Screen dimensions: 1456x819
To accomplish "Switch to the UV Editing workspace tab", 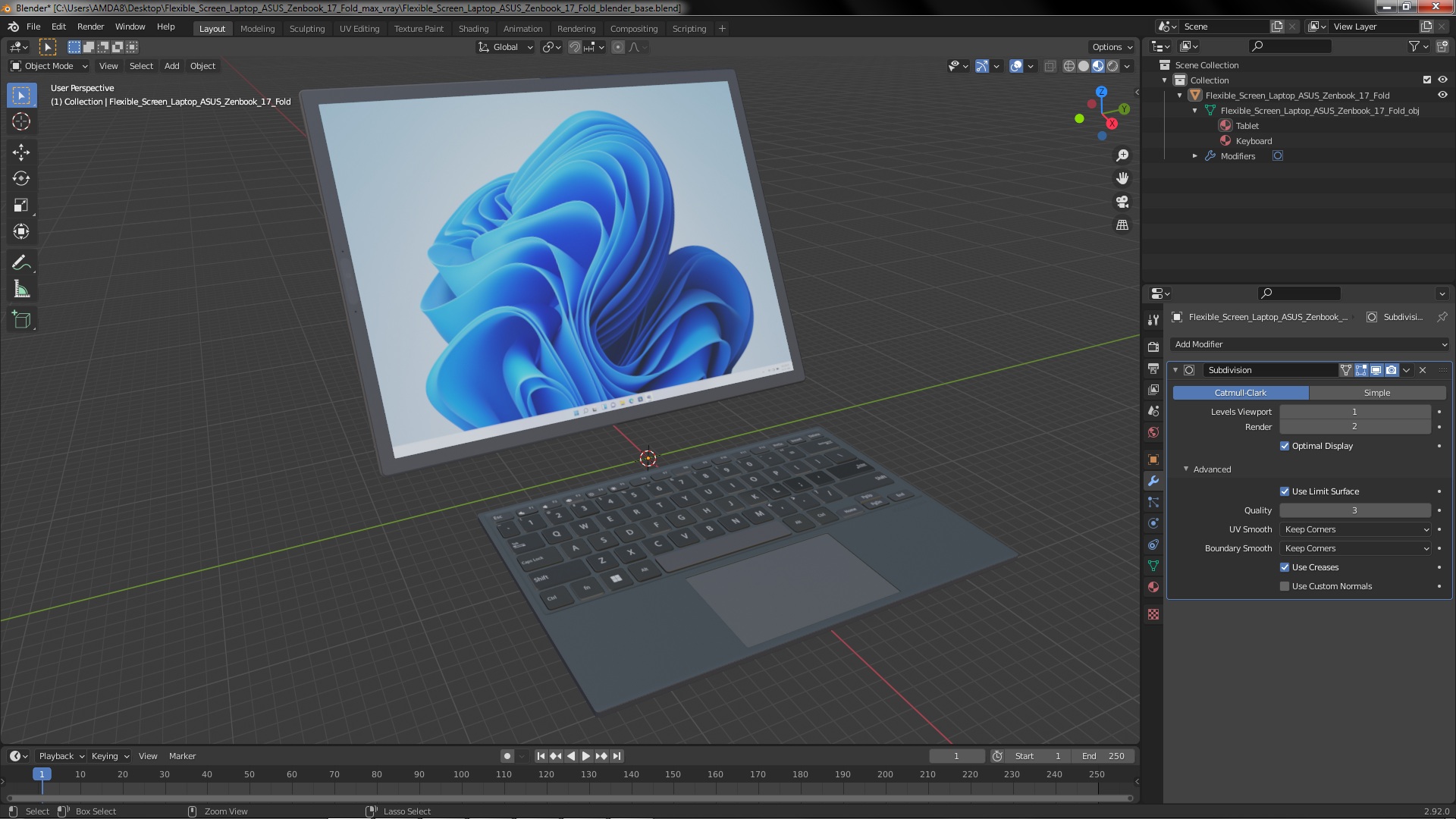I will pos(359,29).
